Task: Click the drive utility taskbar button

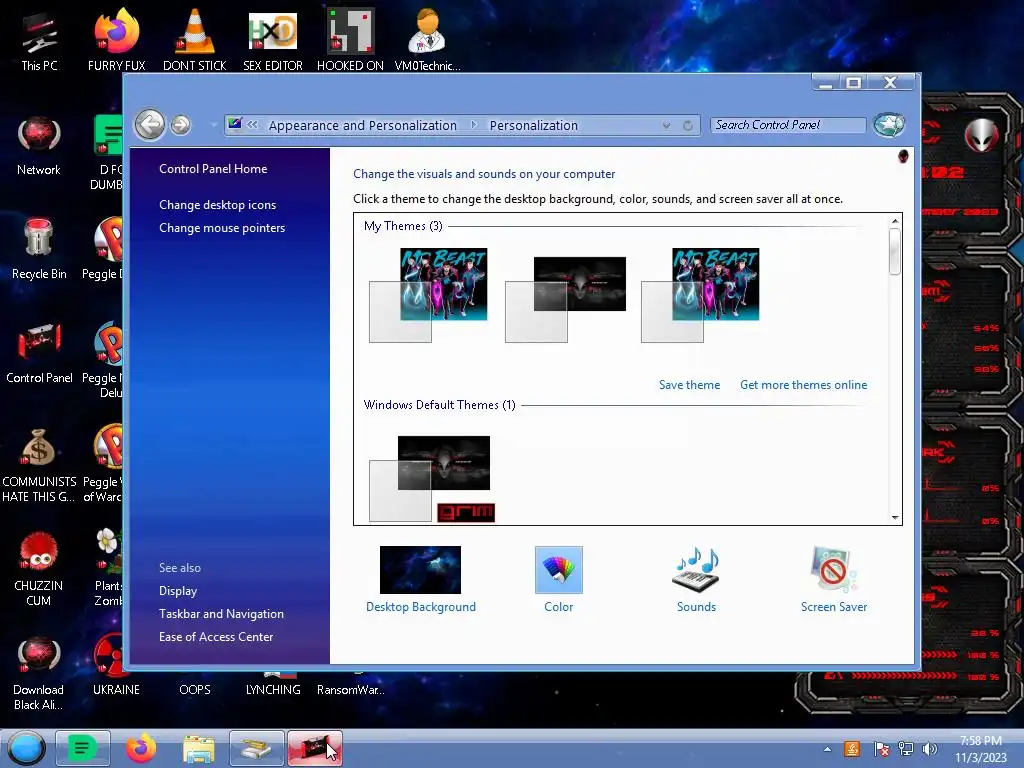Action: pyautogui.click(x=257, y=748)
